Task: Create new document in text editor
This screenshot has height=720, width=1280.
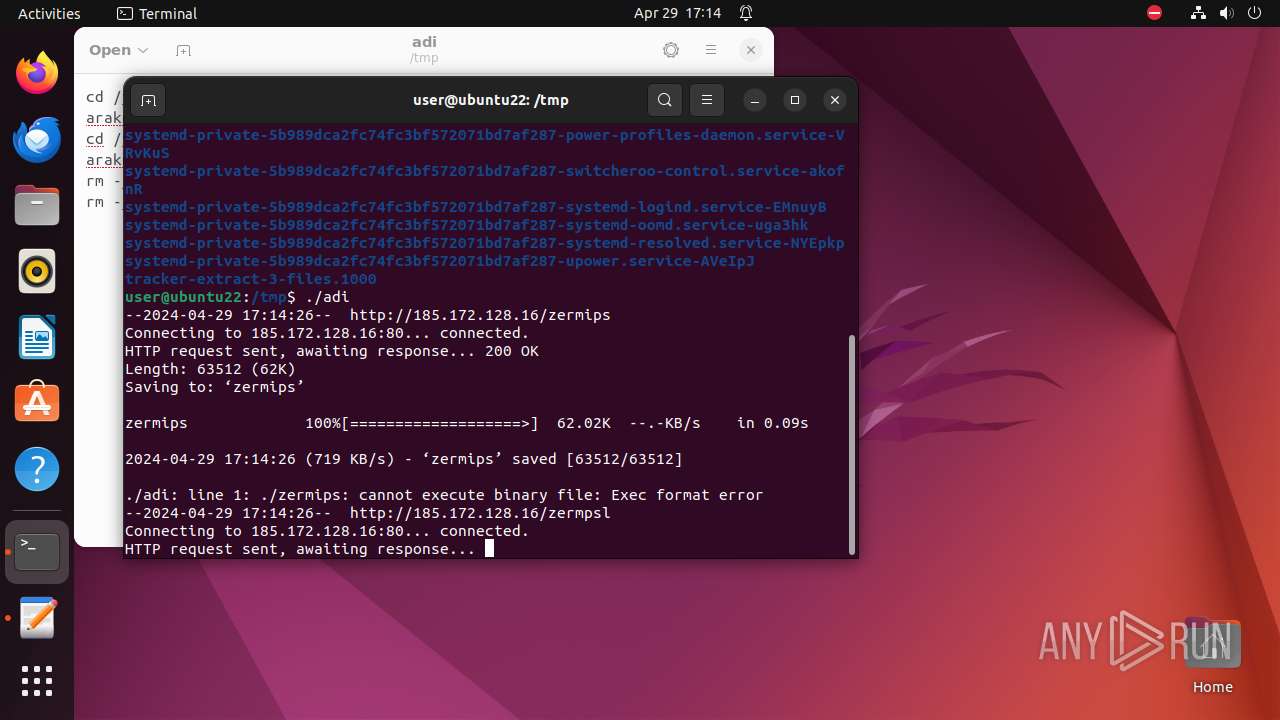Action: pyautogui.click(x=183, y=50)
